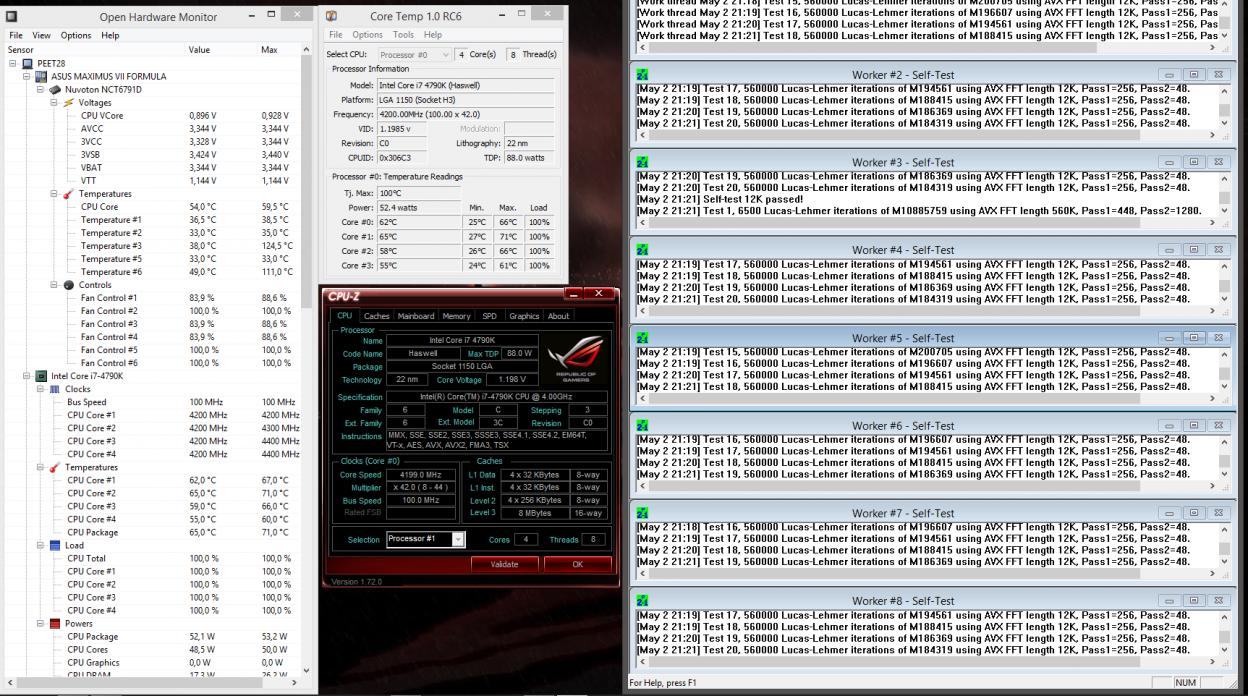Image resolution: width=1248 pixels, height=696 pixels.
Task: Collapse the Nuvoton NCT6791D node
Action: pos(41,89)
